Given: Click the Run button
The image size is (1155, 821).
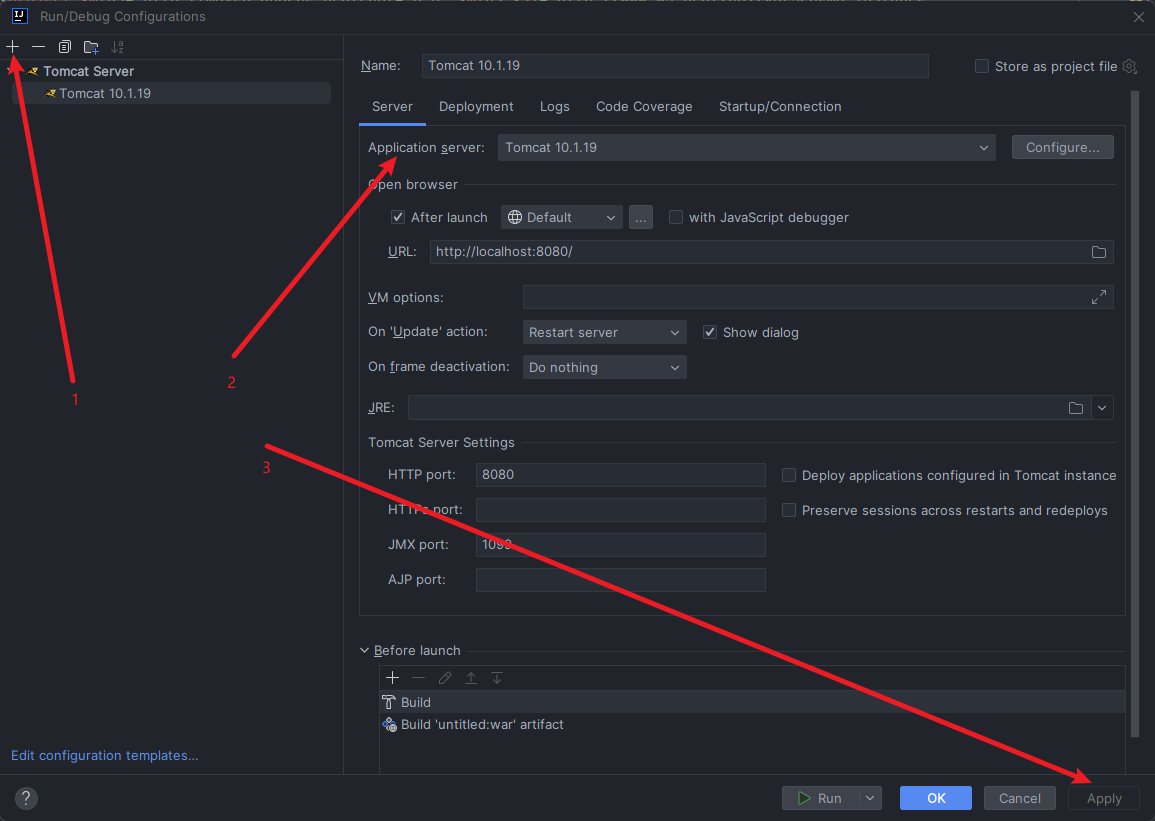Looking at the screenshot, I should coord(821,798).
